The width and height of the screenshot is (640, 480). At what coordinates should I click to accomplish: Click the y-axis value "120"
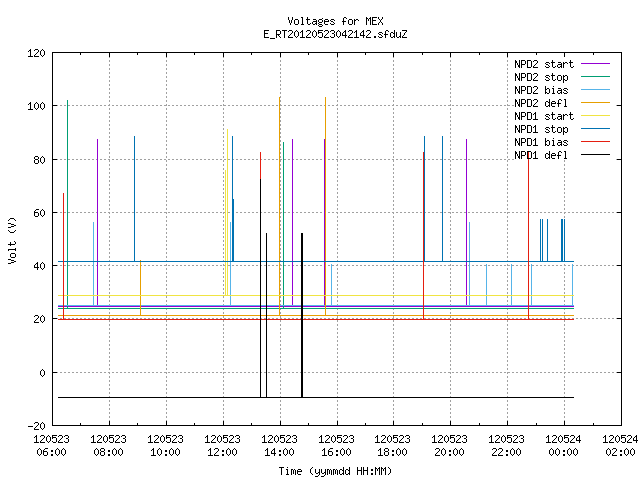click(36, 53)
